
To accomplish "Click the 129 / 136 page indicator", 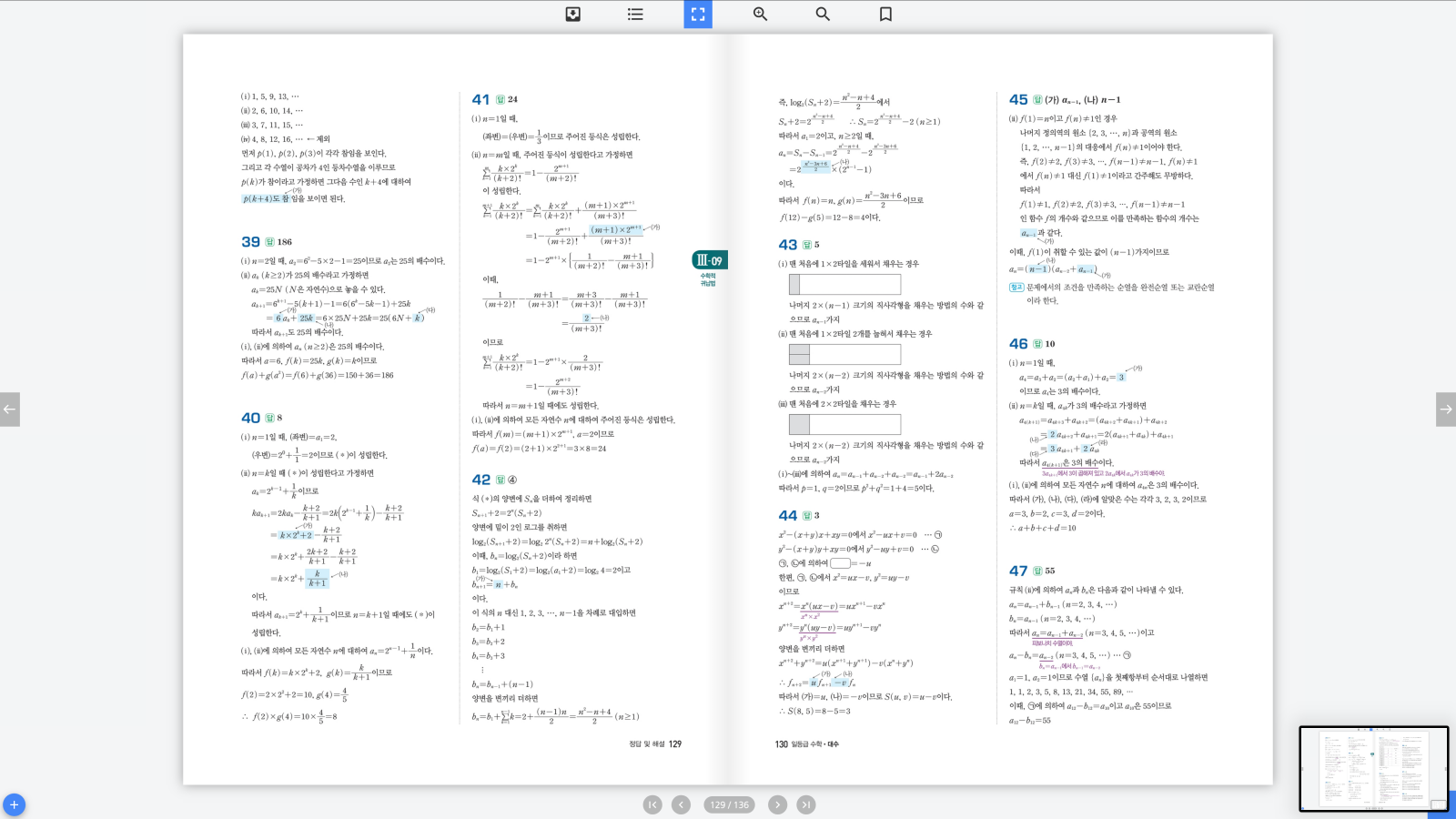I will coord(729,804).
